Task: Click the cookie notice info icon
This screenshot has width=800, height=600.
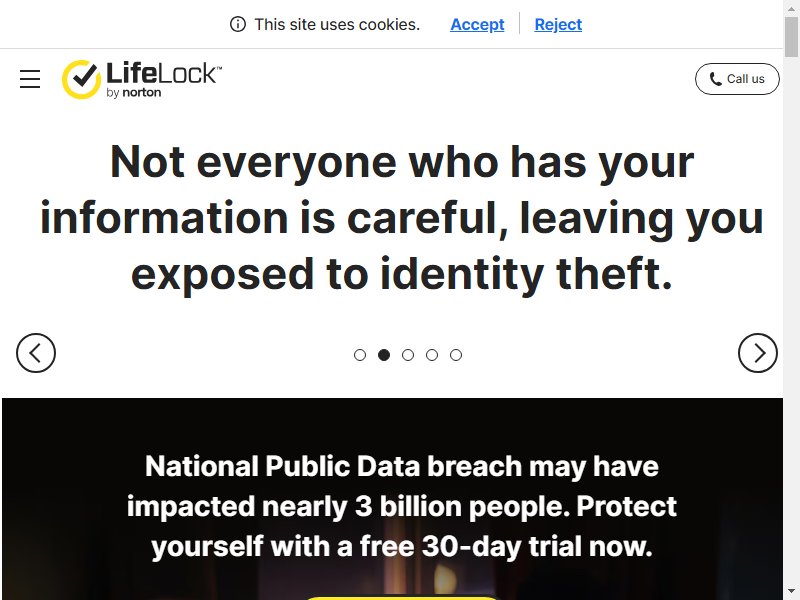Action: point(238,24)
